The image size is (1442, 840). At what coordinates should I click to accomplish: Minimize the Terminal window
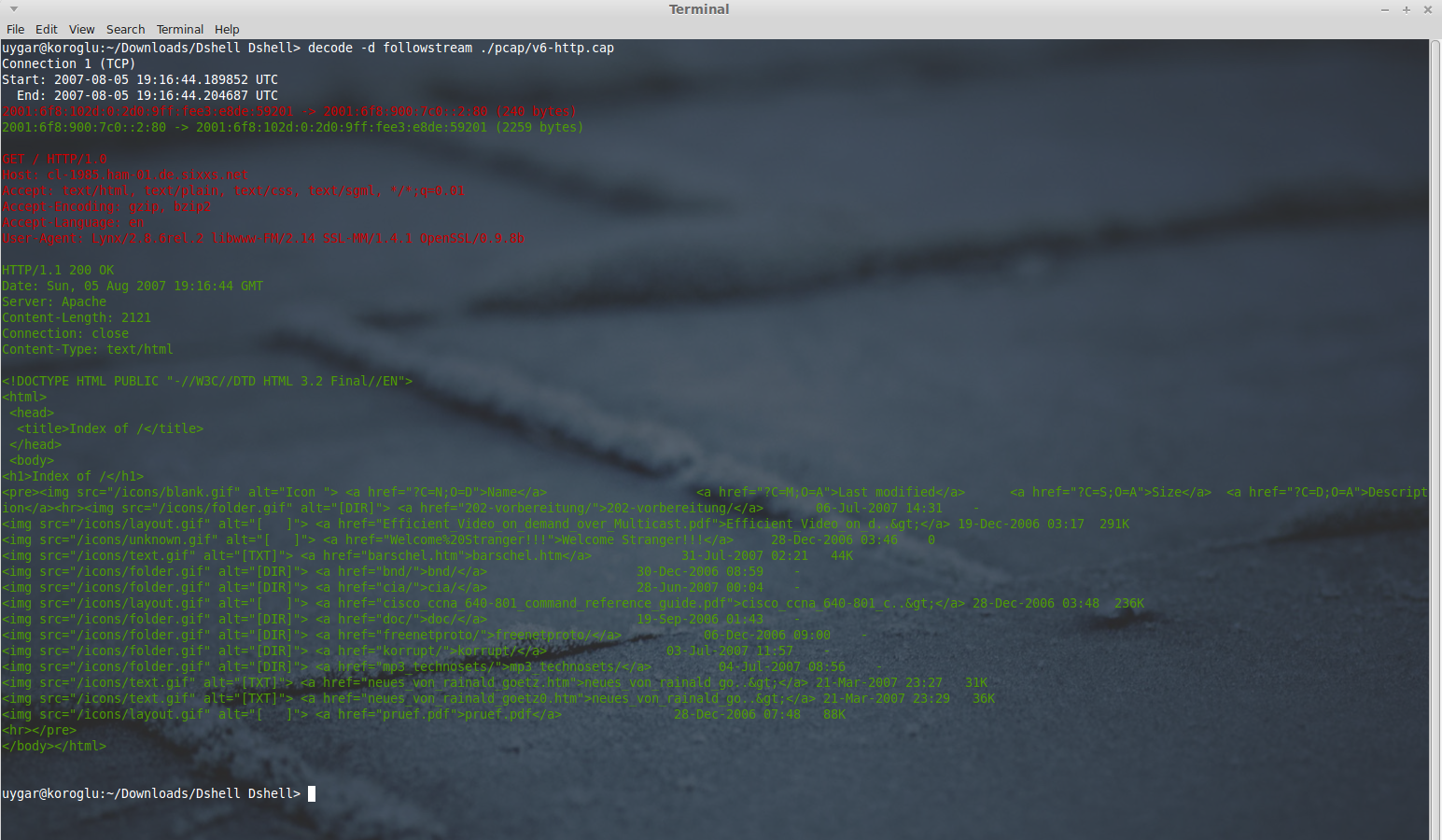click(1385, 9)
